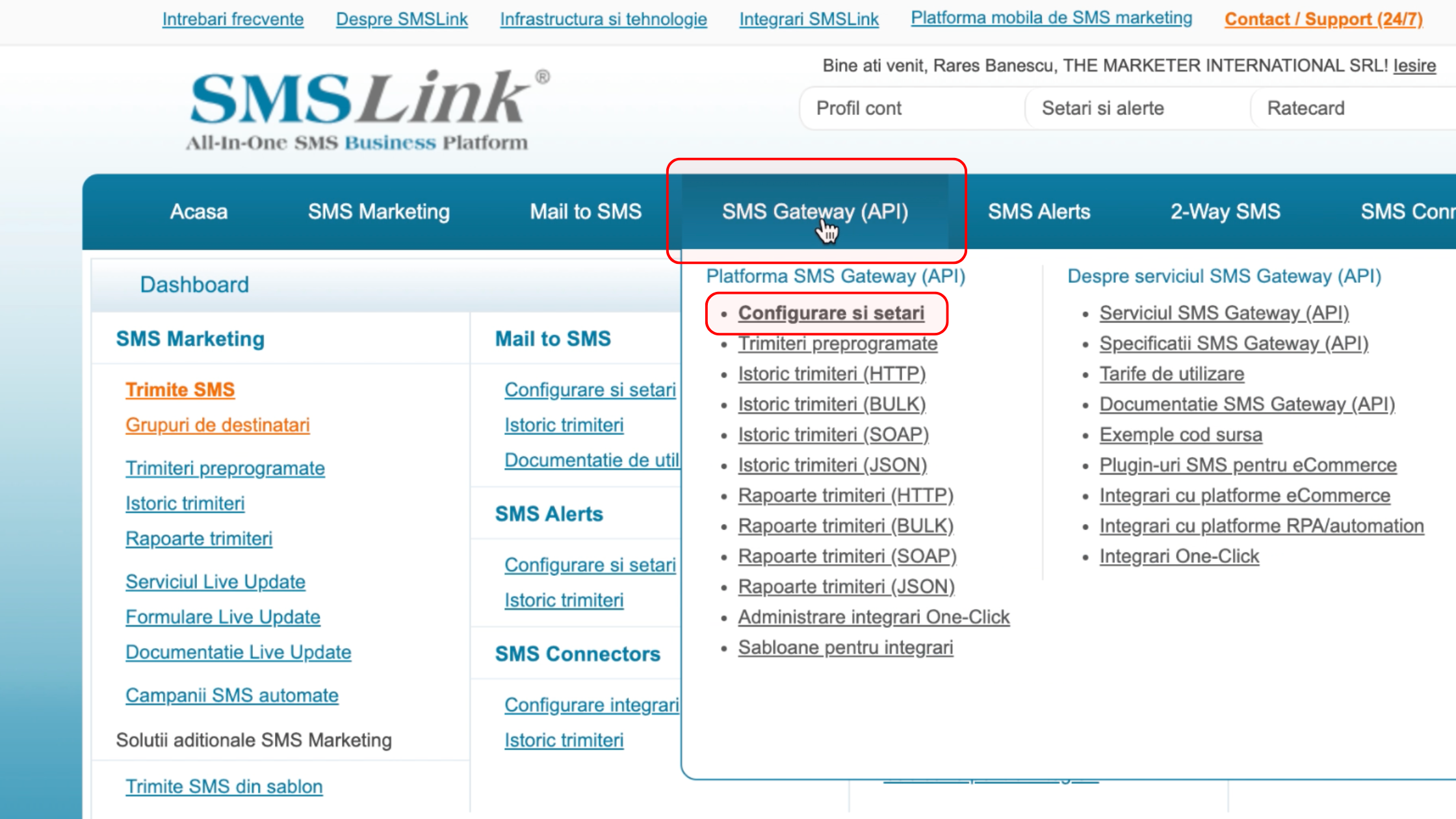Open Contact / Support (24/7) link
This screenshot has width=1456, height=819.
1323,19
